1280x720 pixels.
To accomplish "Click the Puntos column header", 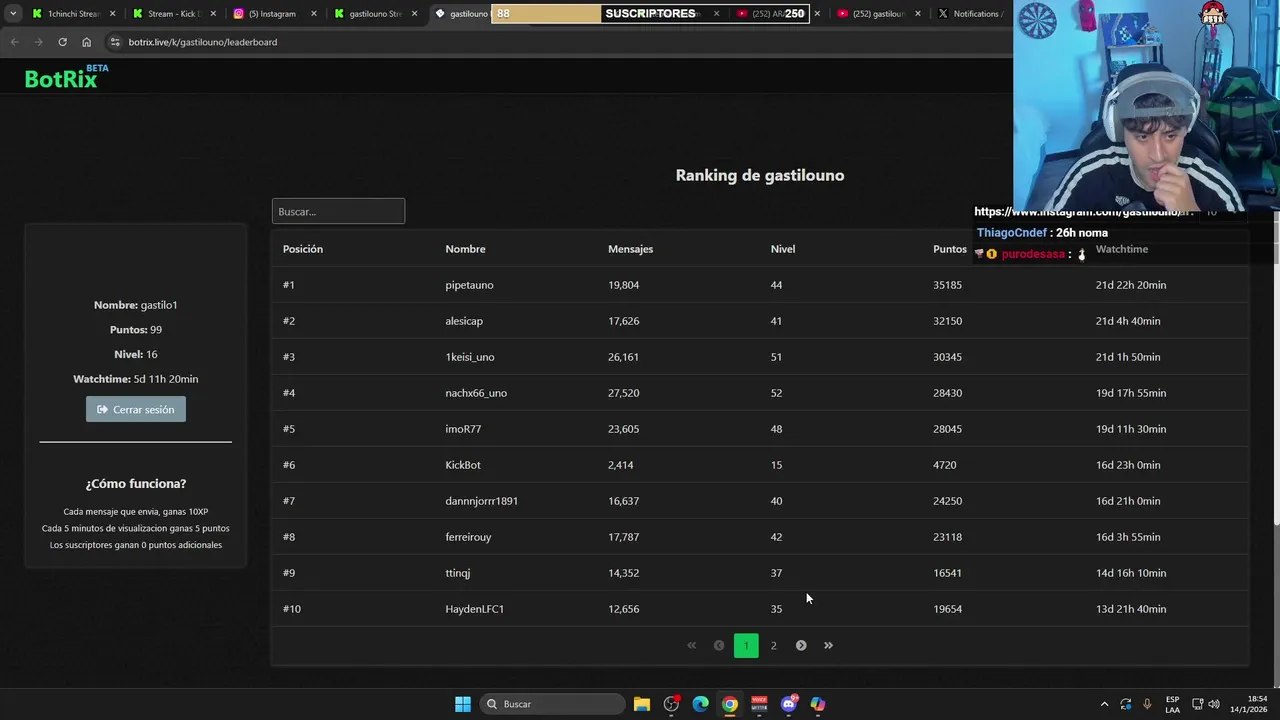I will click(950, 249).
